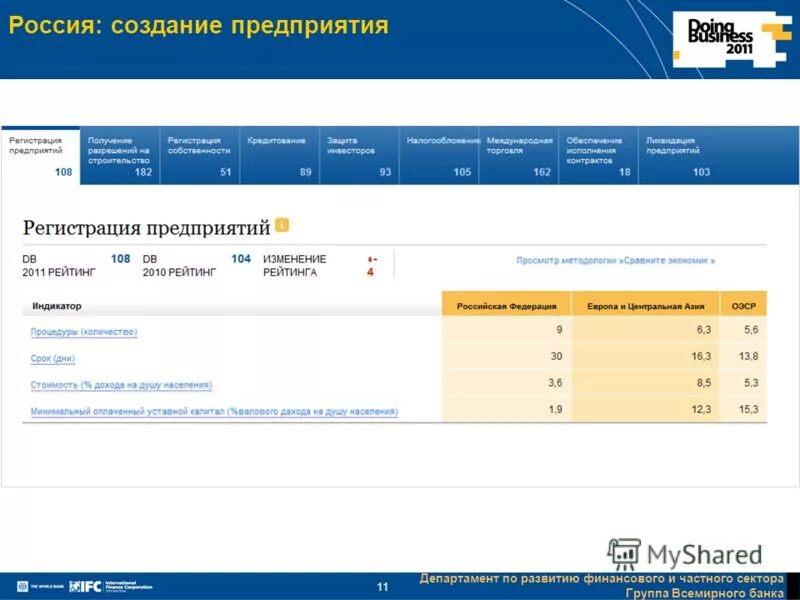Click Europe and Central Asia procedures value 6,3
The height and width of the screenshot is (600, 800).
point(704,330)
